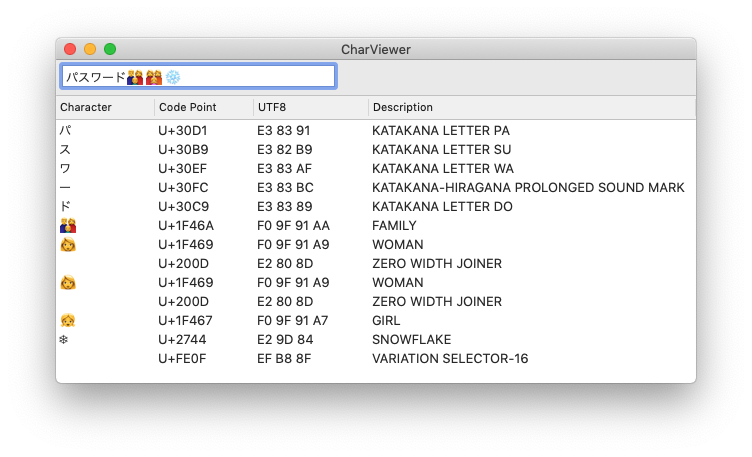
Task: Click UTF8 value E3 83 AF
Action: (284, 168)
